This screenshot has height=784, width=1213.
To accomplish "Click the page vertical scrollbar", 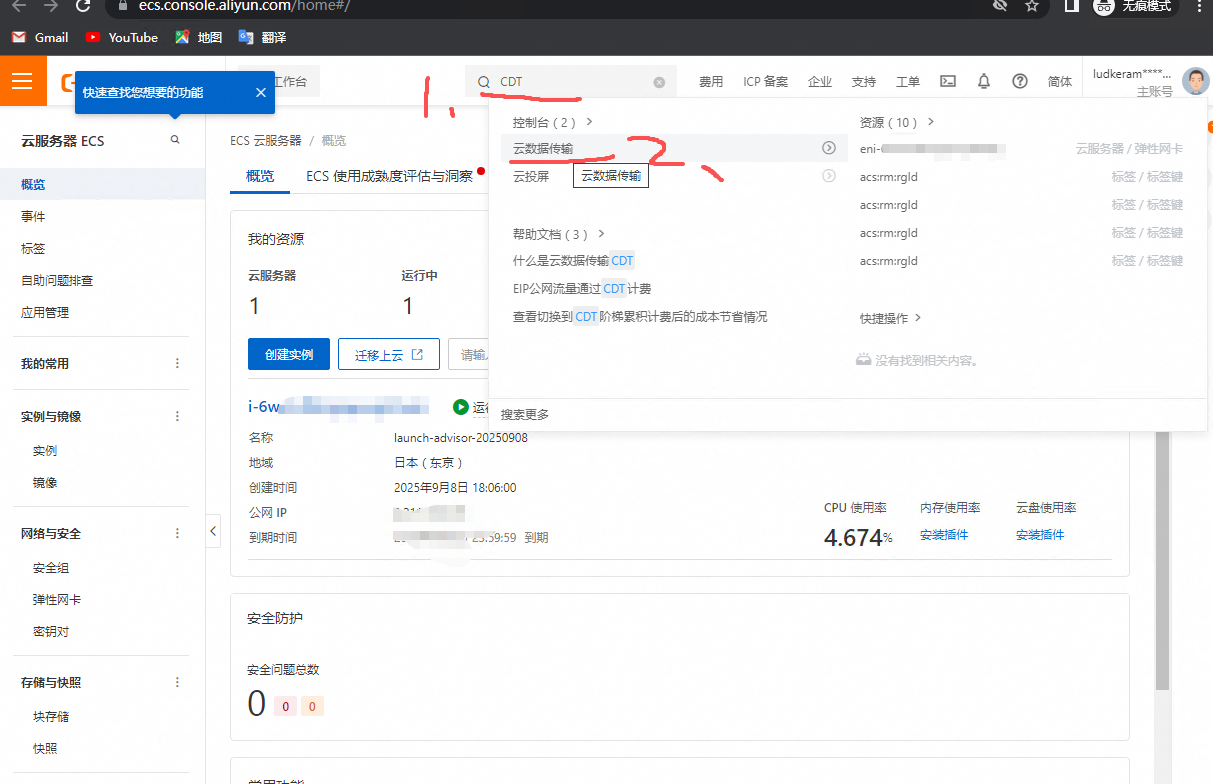I will pyautogui.click(x=1162, y=560).
